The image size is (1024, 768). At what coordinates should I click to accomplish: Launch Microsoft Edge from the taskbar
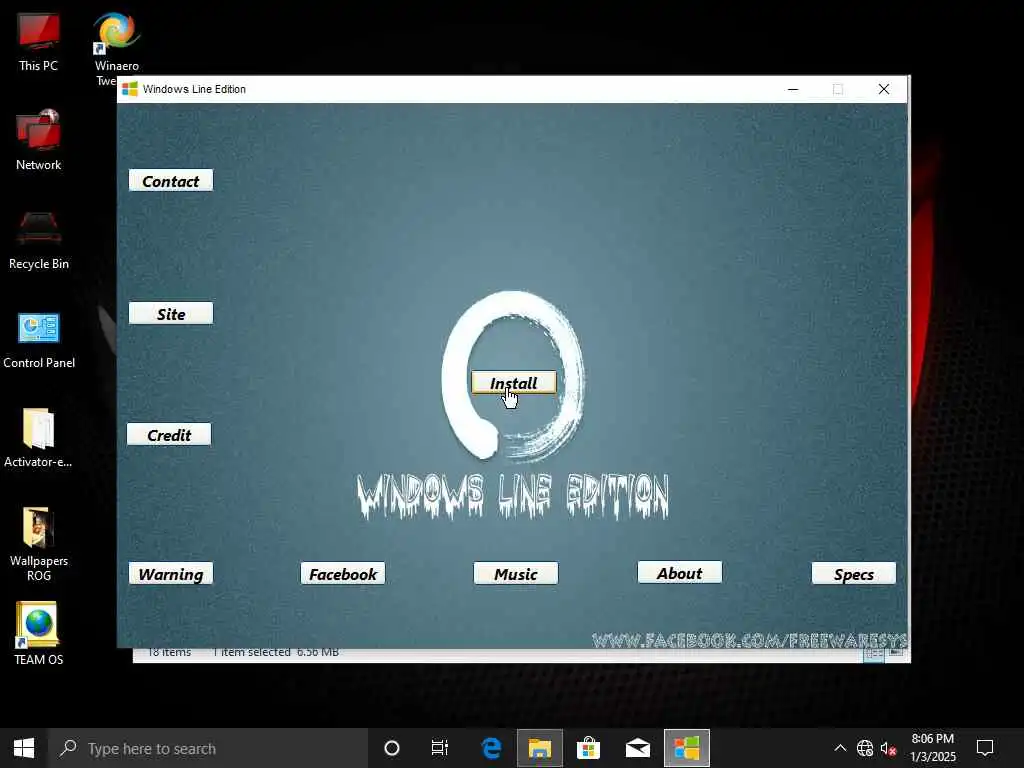point(491,748)
